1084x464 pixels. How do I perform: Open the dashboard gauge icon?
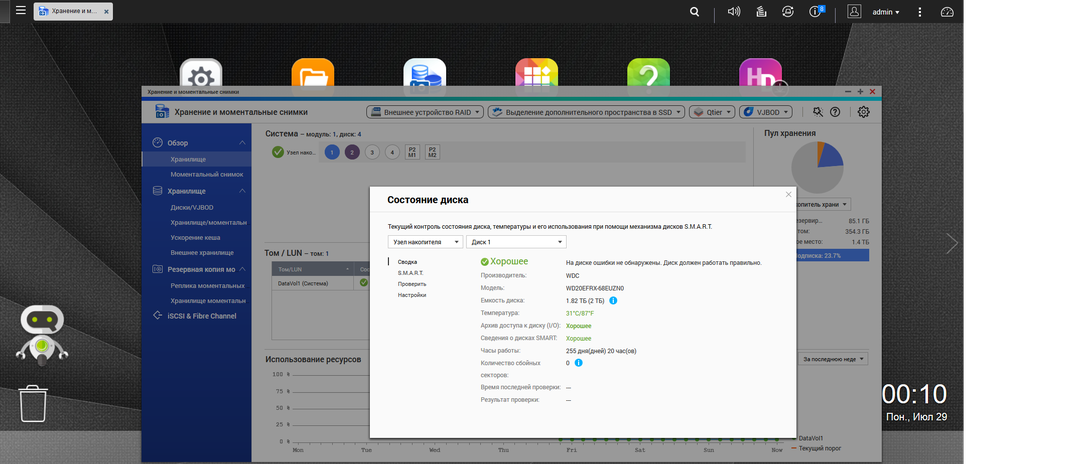[947, 12]
